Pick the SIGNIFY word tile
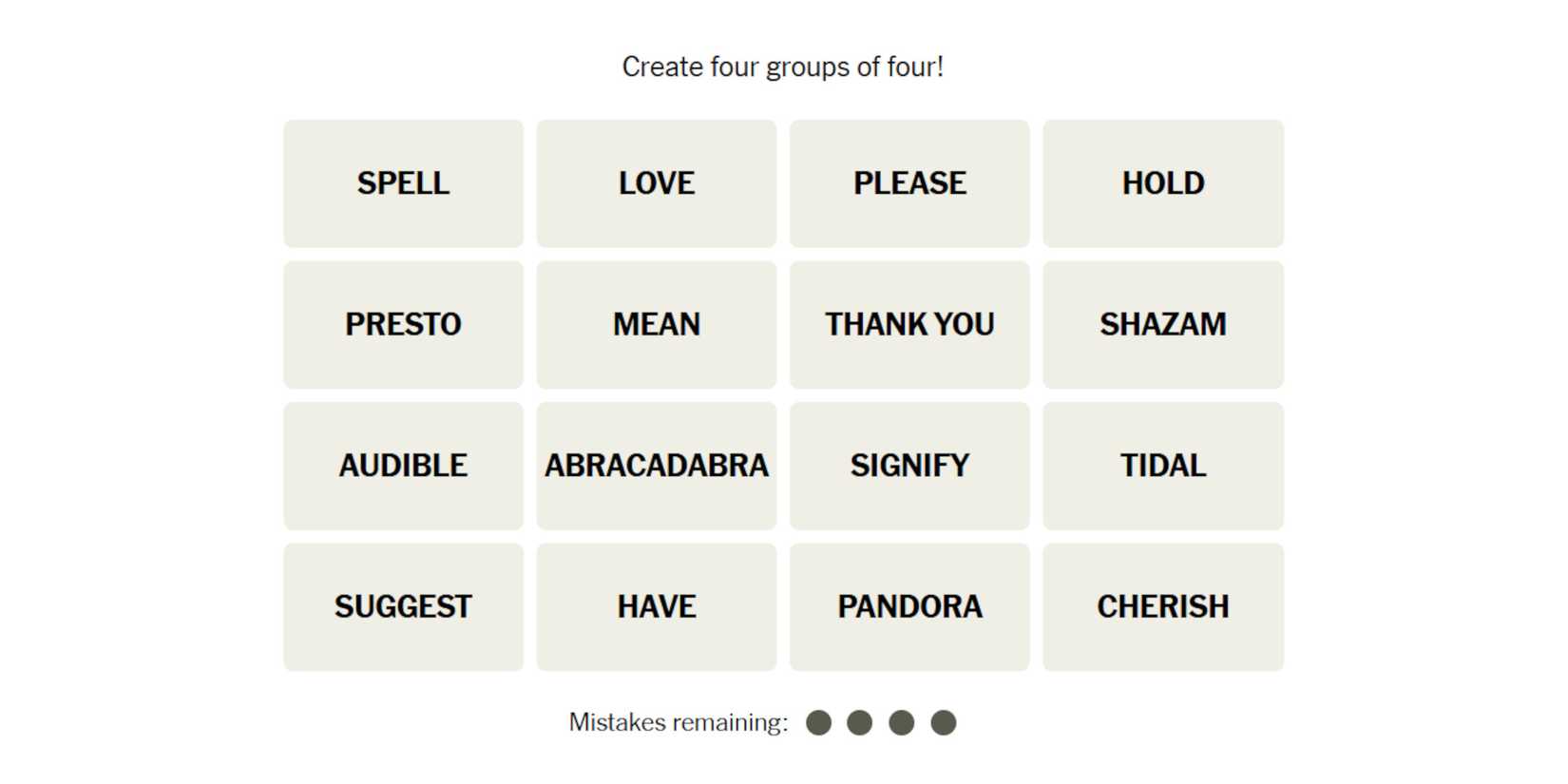The height and width of the screenshot is (784, 1568). pos(909,466)
